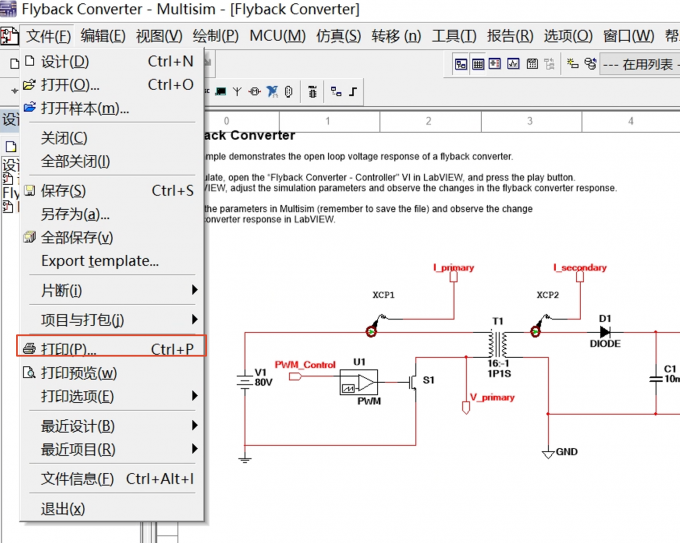This screenshot has width=680, height=543.
Task: Open the 文件(F) menu
Action: (48, 36)
